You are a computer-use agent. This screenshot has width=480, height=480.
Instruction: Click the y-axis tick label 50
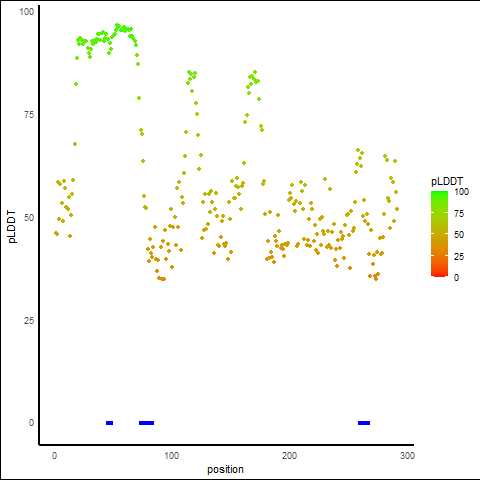point(29,218)
